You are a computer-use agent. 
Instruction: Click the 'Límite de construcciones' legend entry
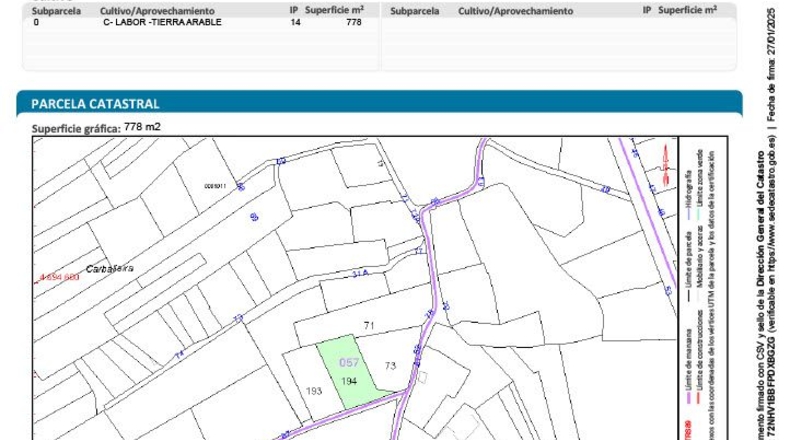click(699, 350)
